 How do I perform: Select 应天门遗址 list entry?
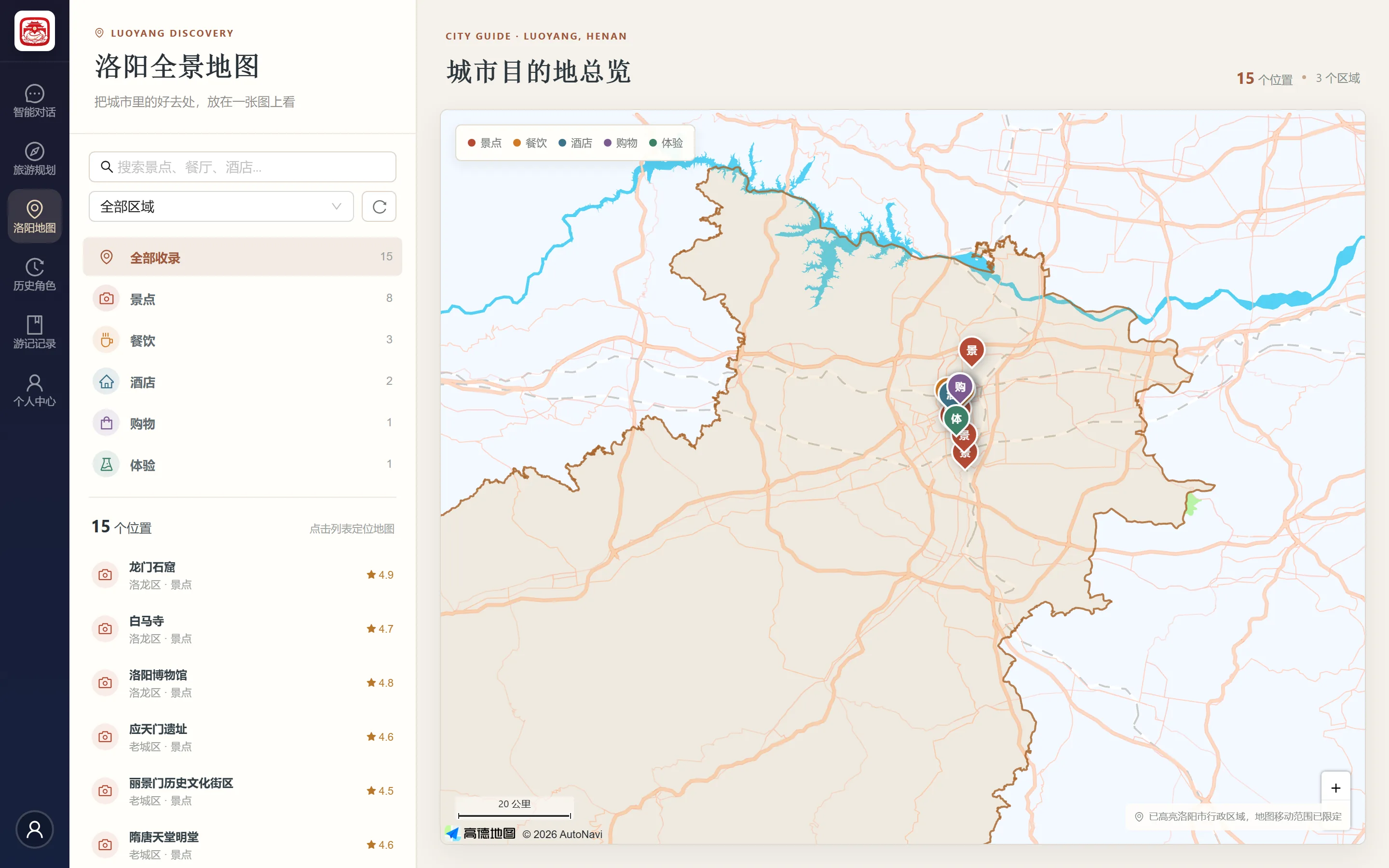point(242,736)
